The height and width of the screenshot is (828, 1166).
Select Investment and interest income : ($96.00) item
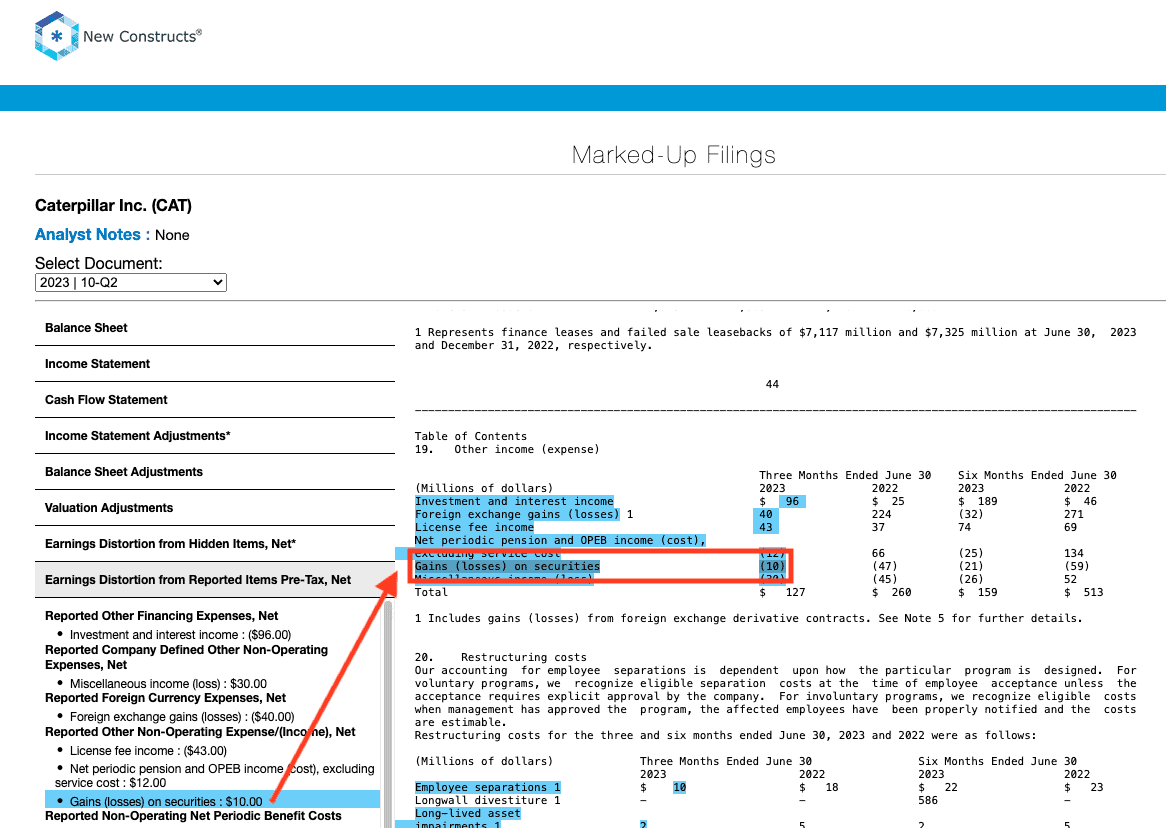point(180,635)
